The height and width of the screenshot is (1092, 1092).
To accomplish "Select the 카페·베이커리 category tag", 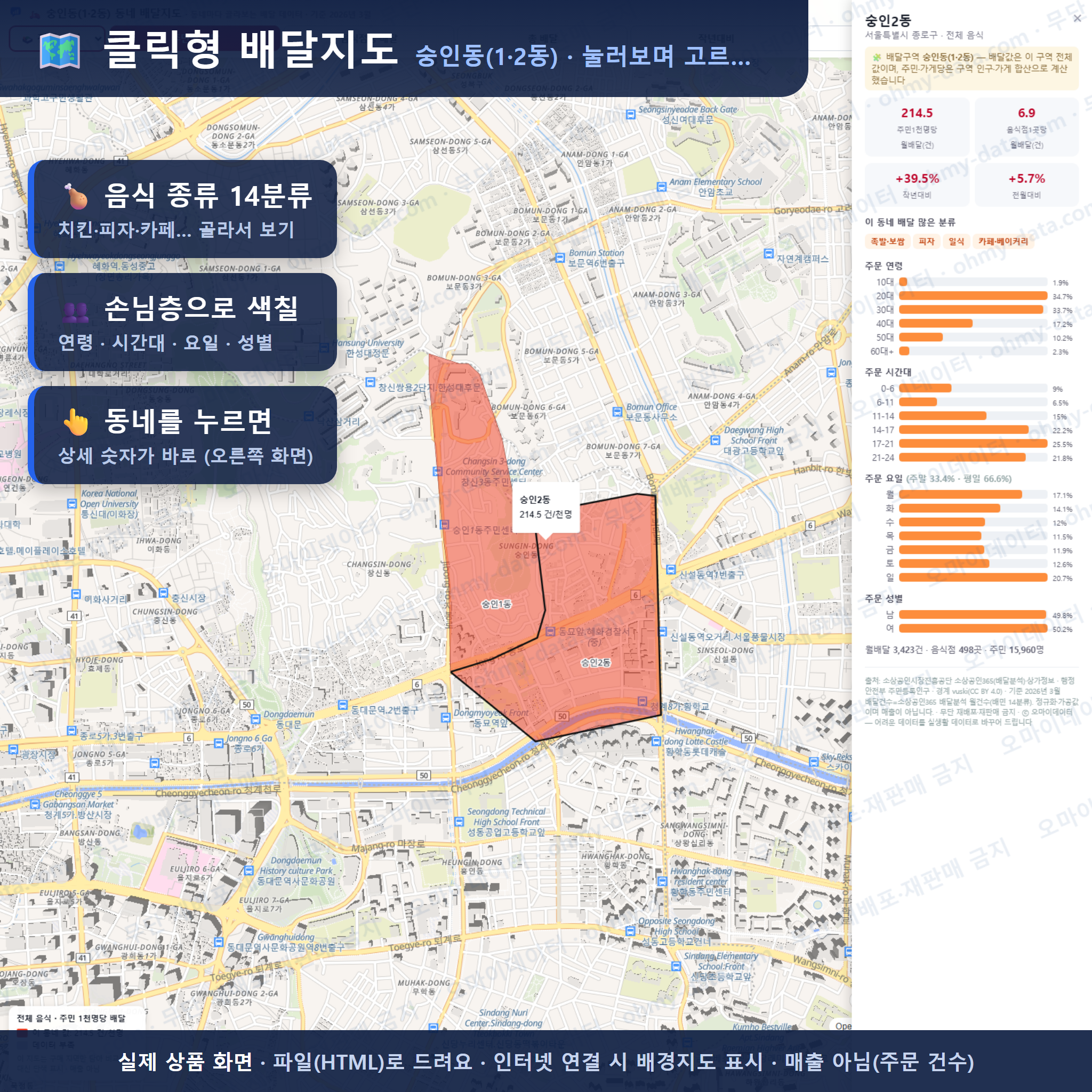I will [x=1003, y=242].
